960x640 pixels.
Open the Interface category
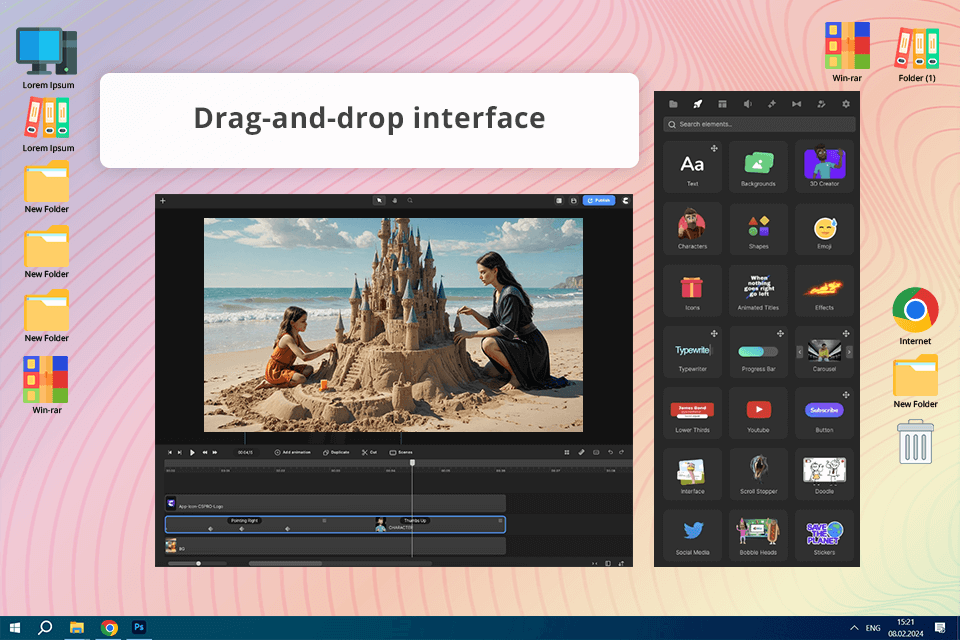click(692, 474)
